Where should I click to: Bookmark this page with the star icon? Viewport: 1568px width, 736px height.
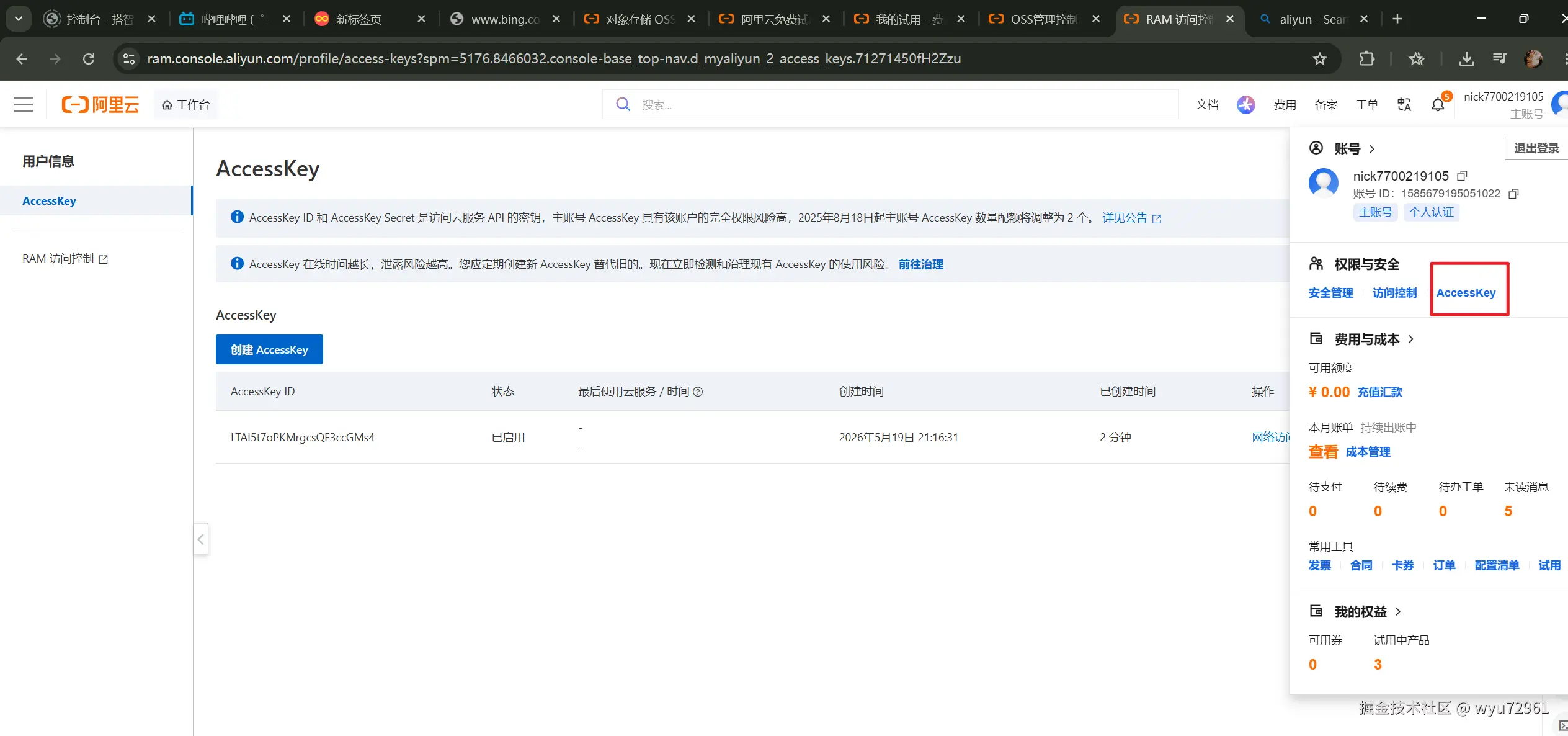1319,59
